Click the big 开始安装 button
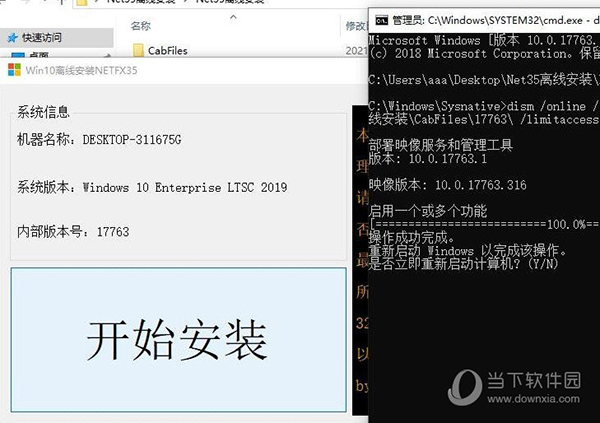This screenshot has height=423, width=600. 178,340
